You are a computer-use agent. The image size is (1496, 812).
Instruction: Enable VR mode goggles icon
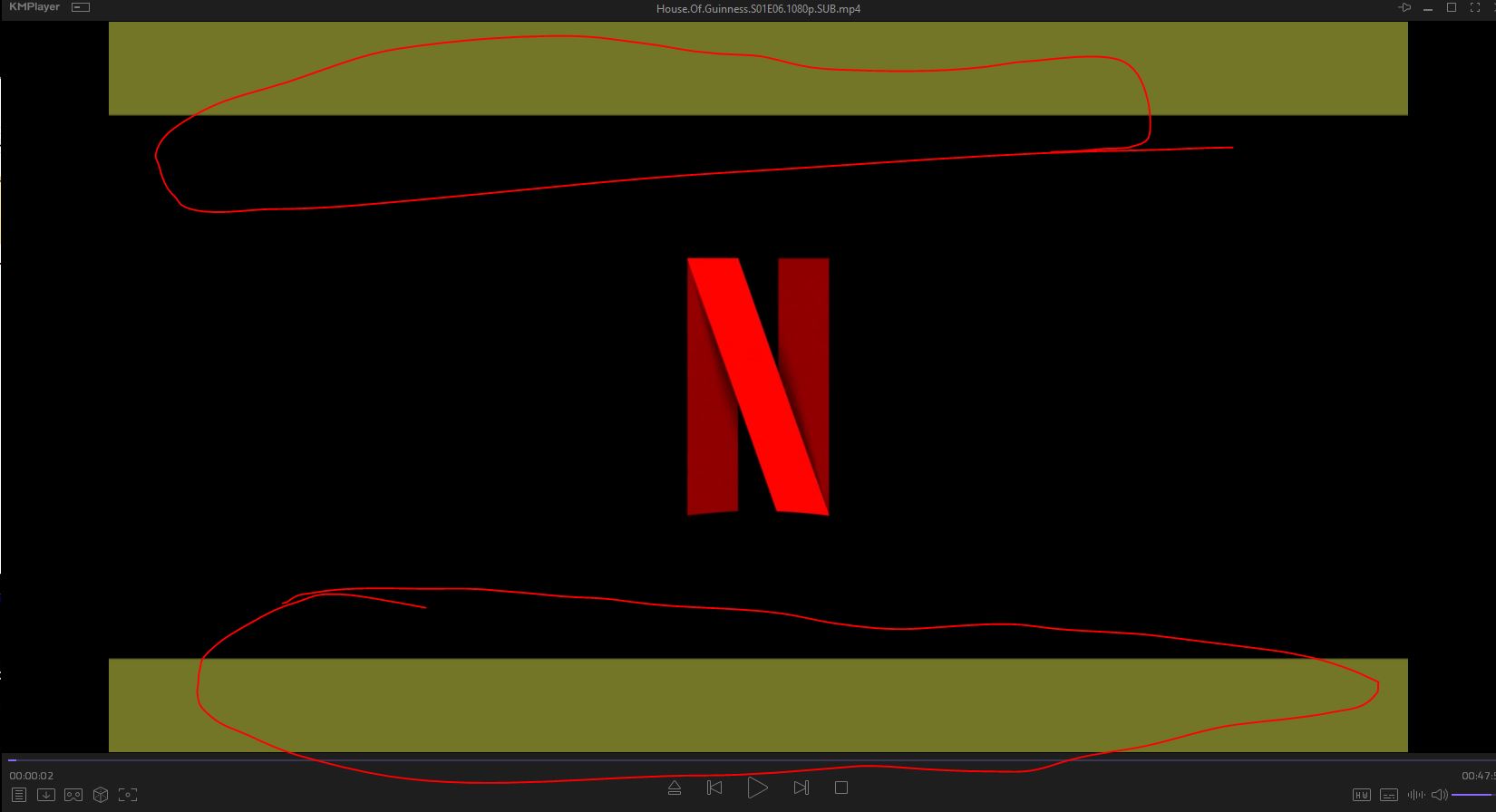[73, 795]
